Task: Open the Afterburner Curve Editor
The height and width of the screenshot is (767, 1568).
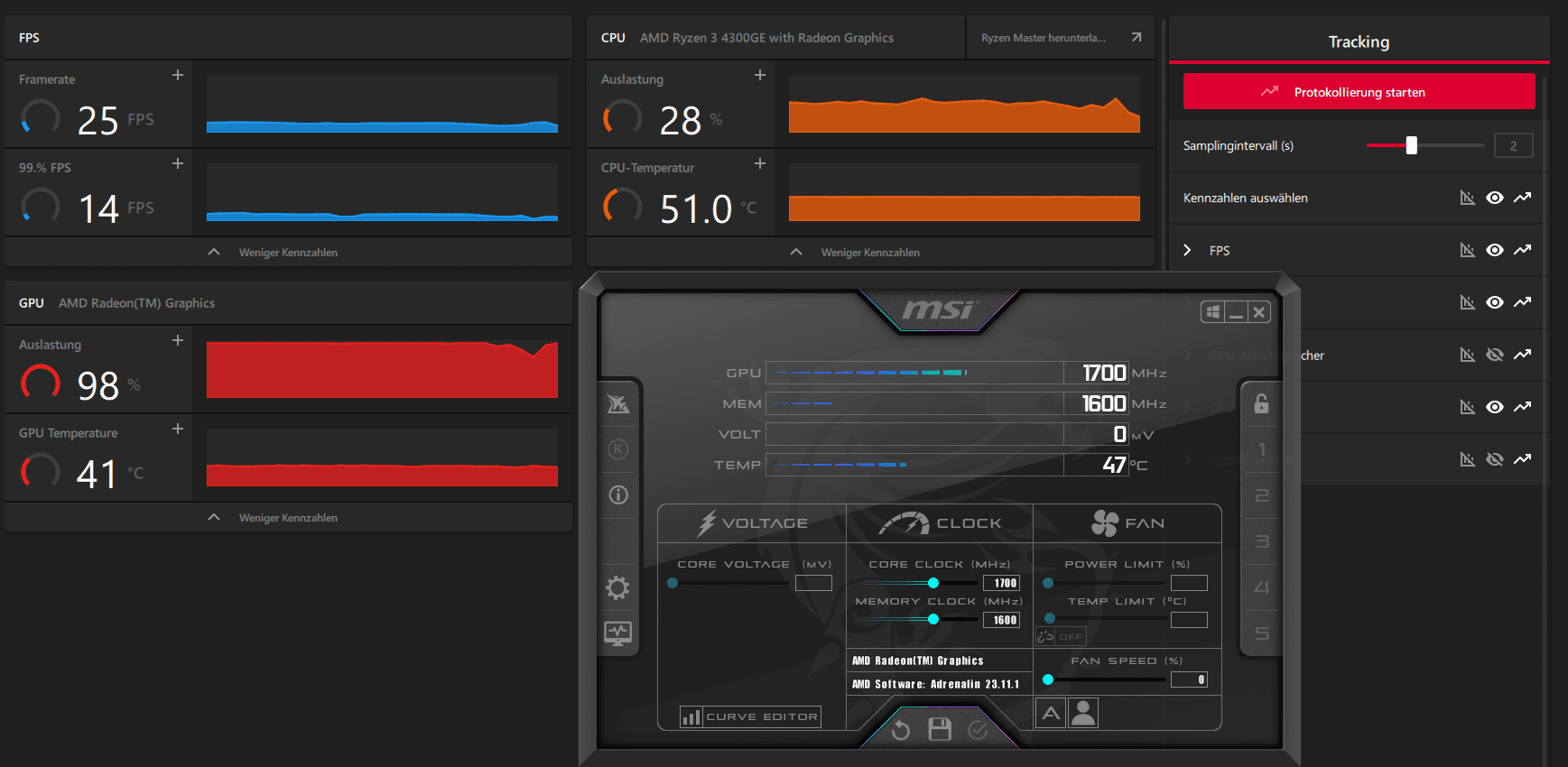Action: pos(751,716)
